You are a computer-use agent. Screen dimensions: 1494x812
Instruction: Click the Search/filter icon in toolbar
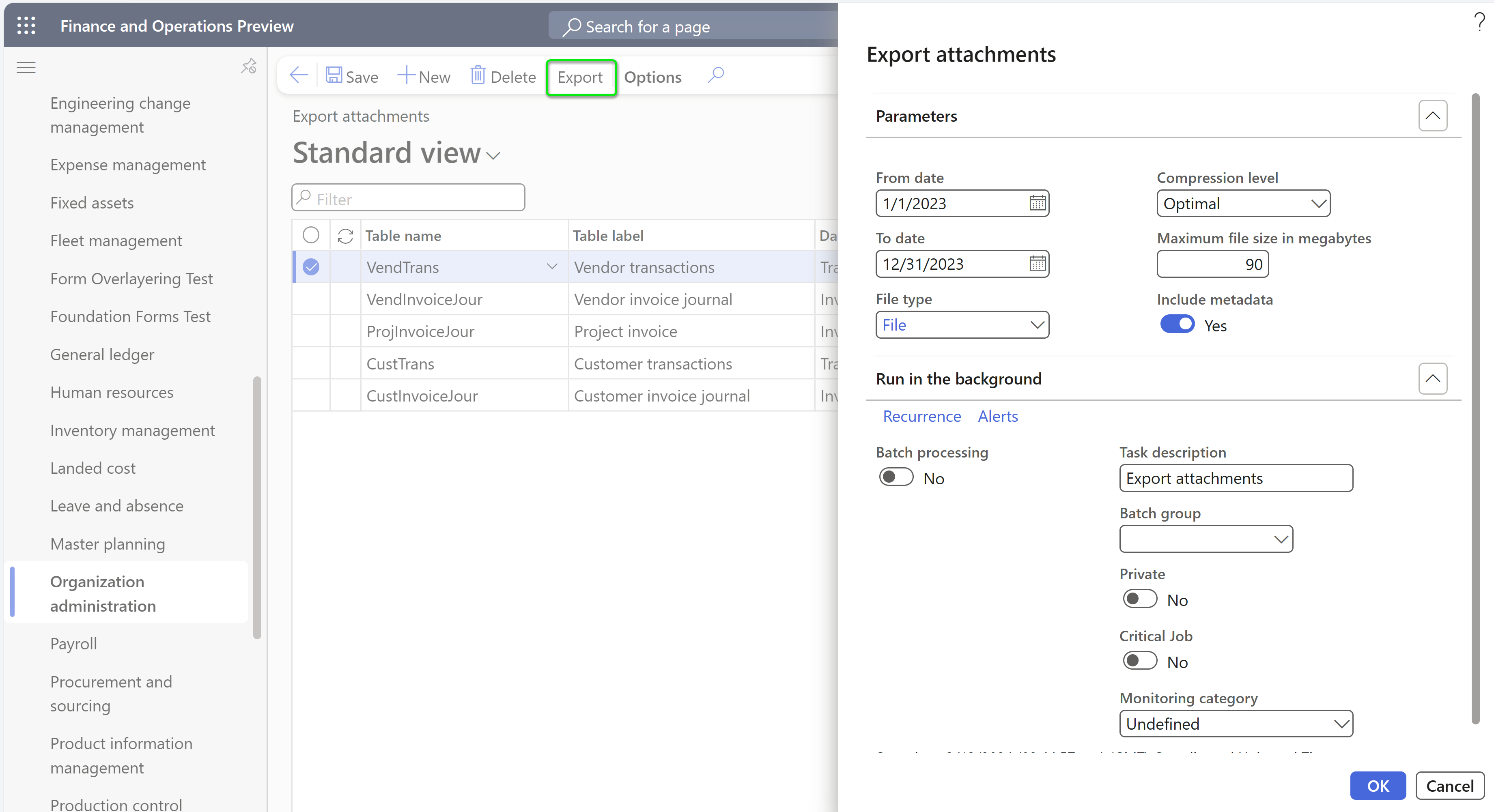pos(716,75)
